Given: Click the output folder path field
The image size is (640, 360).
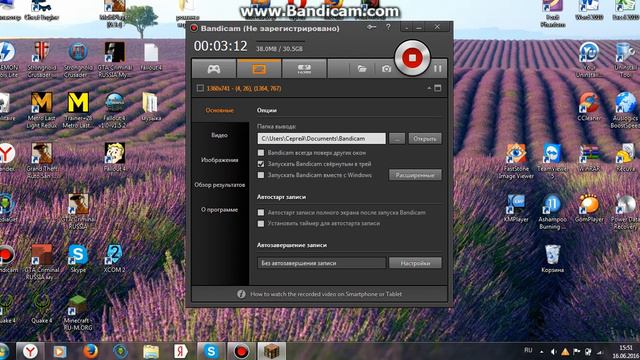Looking at the screenshot, I should tap(321, 138).
